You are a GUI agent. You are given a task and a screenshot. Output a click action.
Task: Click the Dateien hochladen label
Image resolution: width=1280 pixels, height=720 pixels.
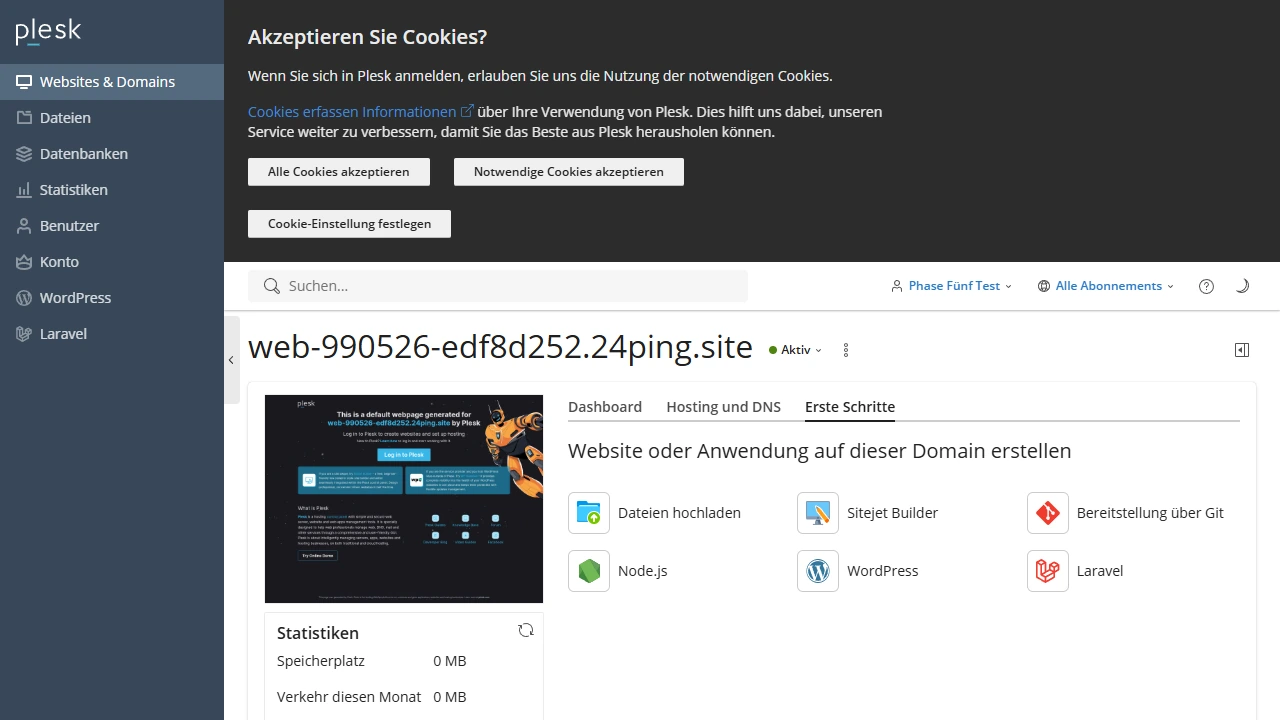[679, 513]
